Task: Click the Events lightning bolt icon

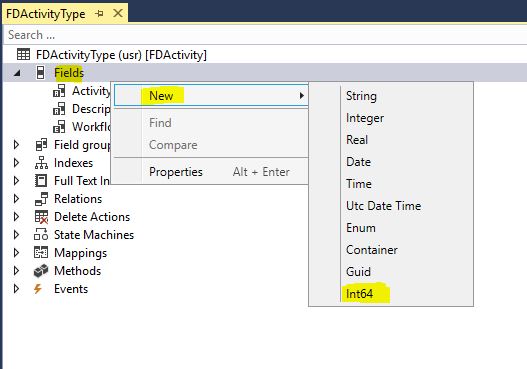Action: click(38, 289)
